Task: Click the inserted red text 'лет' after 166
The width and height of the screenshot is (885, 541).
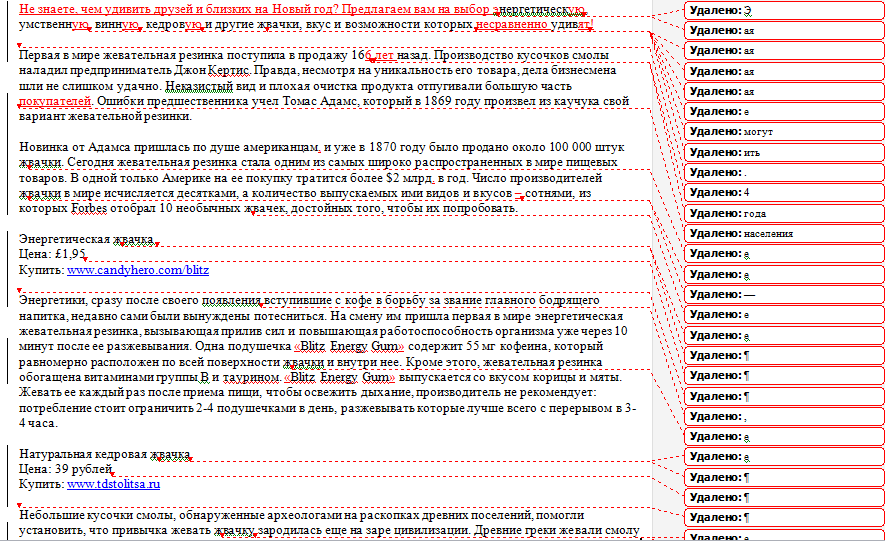Action: [384, 55]
